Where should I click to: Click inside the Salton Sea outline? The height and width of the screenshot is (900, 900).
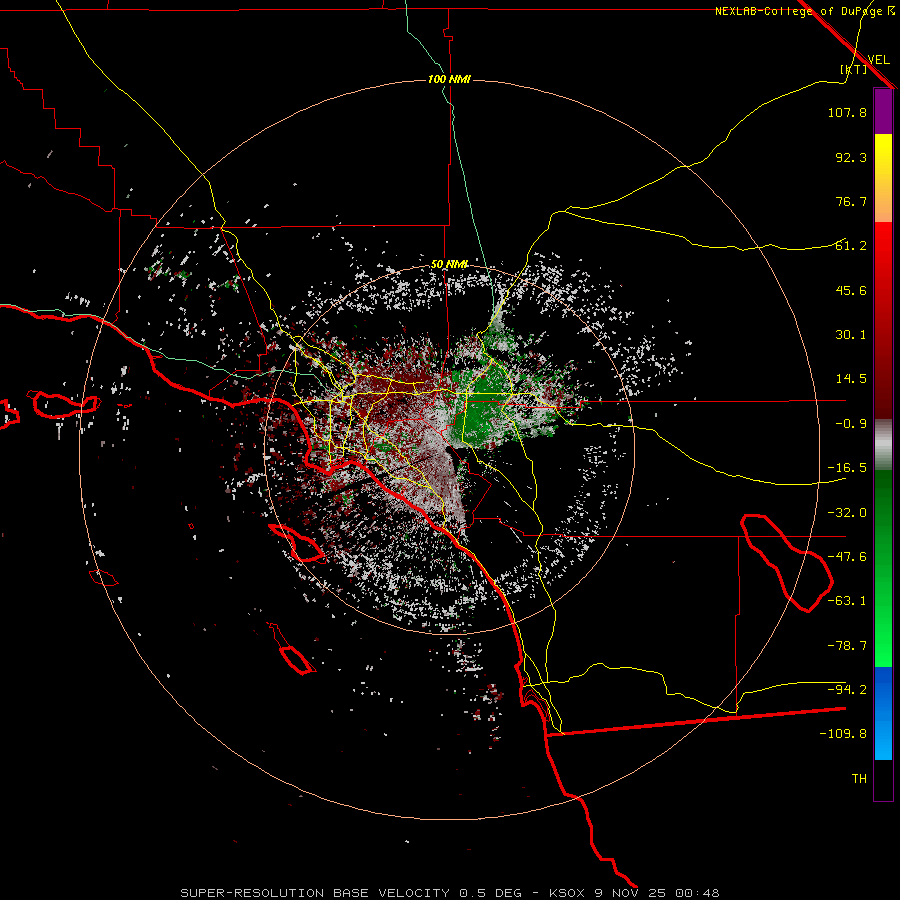point(789,565)
